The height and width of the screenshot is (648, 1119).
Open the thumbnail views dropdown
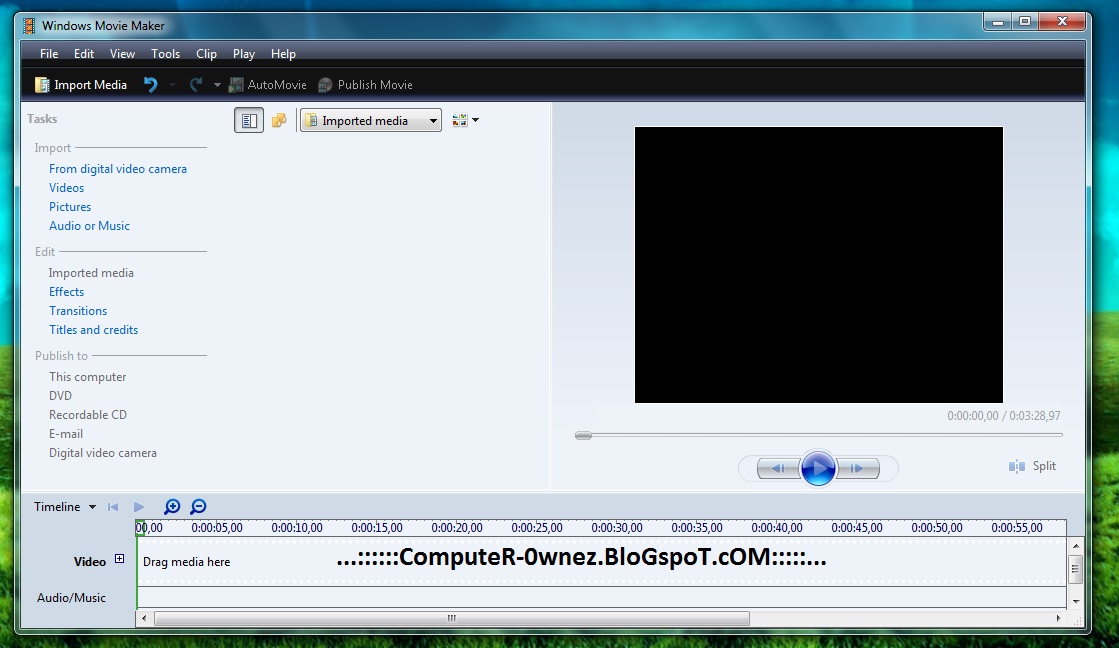point(465,121)
